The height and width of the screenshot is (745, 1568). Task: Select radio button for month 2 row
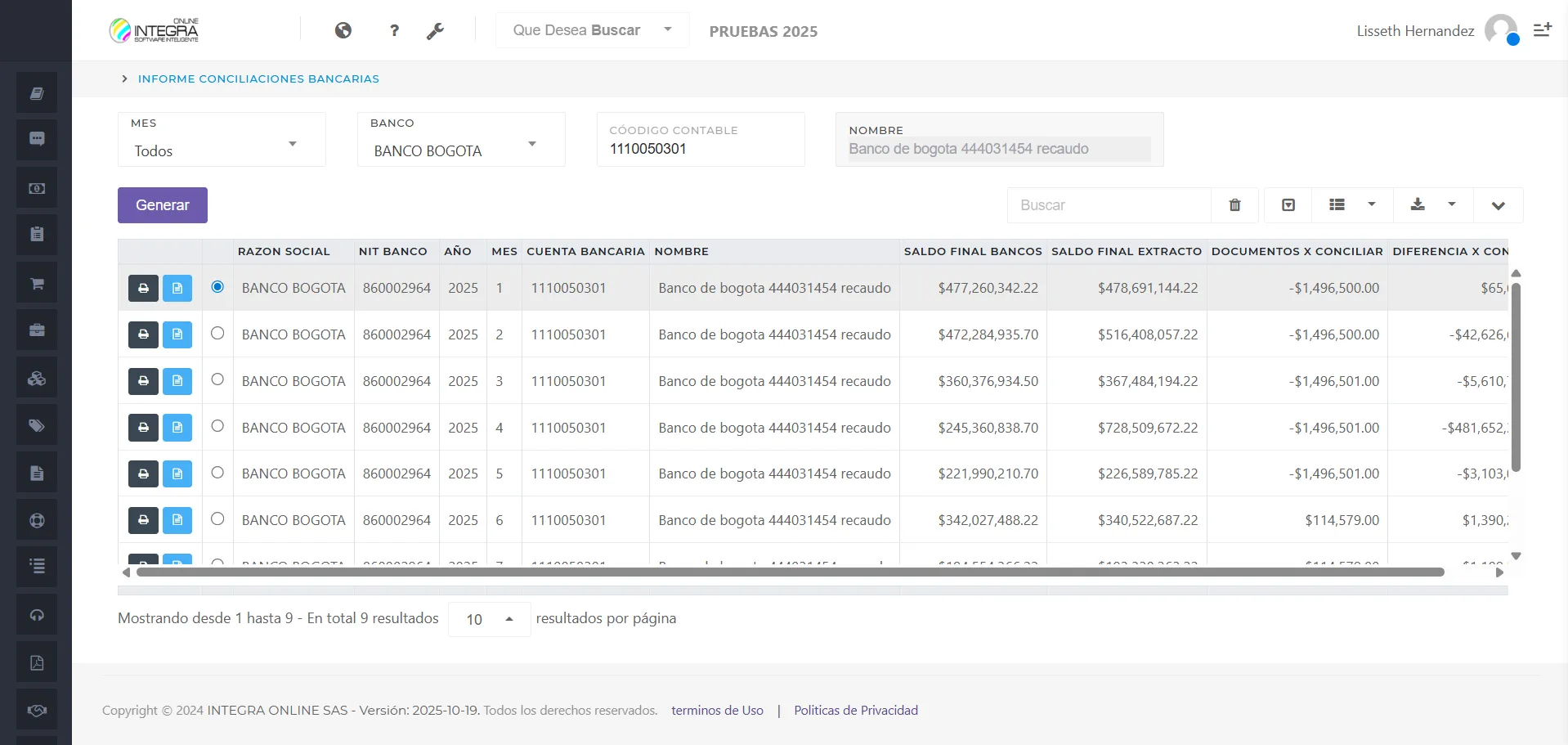[217, 333]
